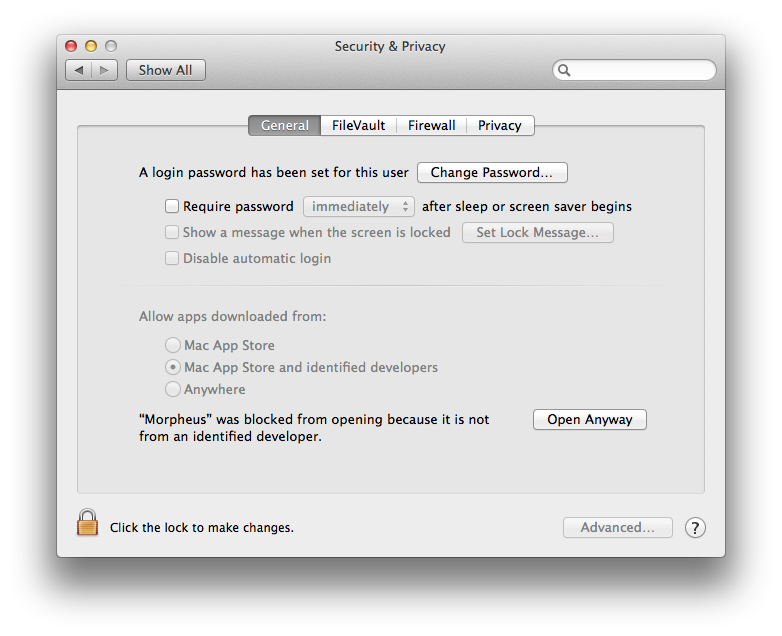Screen dimensions: 782x636
Task: Click the red close window button
Action: point(71,46)
